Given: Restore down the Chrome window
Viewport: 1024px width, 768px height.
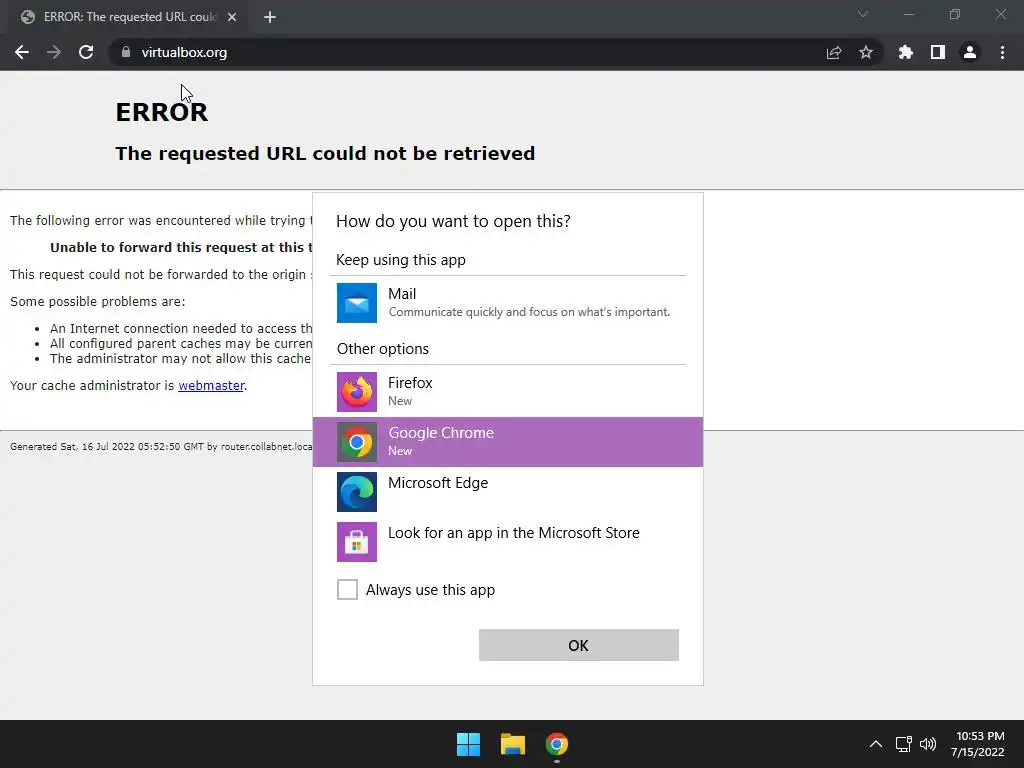Looking at the screenshot, I should tap(955, 14).
